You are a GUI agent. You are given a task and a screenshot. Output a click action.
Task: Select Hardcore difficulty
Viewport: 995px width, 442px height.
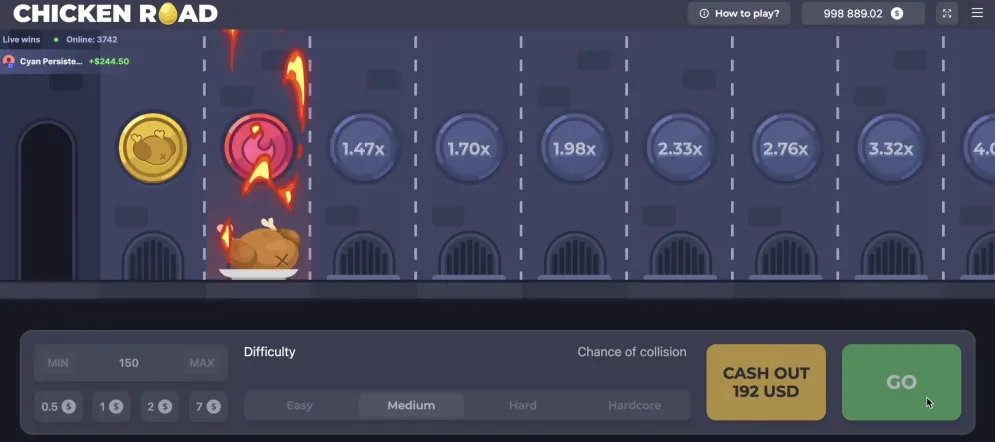click(635, 405)
